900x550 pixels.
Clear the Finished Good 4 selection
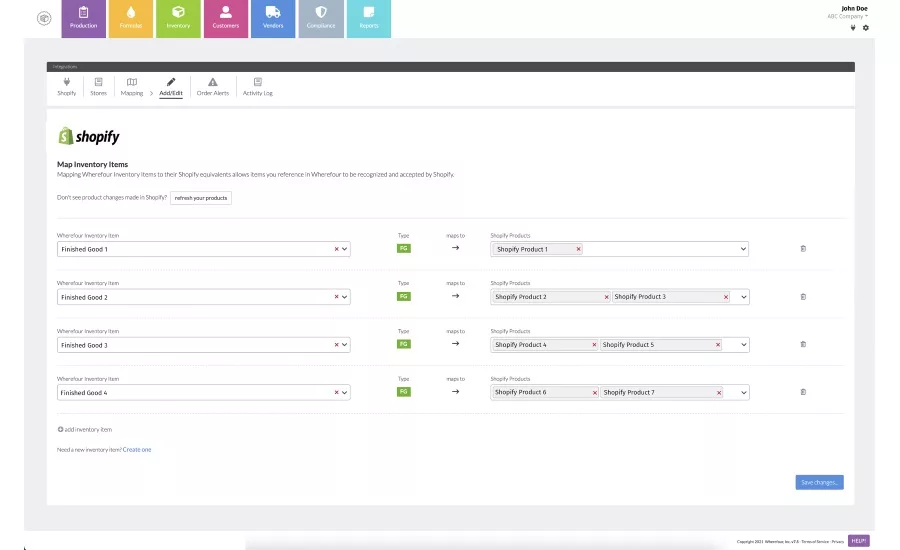(x=336, y=393)
